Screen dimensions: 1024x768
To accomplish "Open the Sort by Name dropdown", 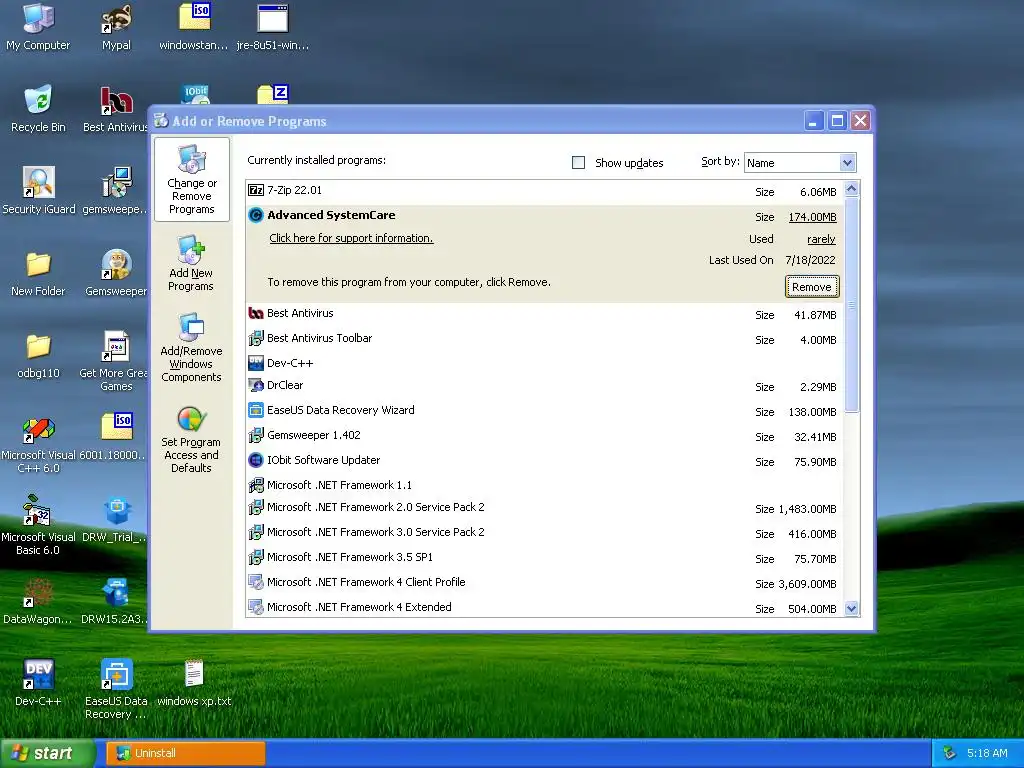I will [847, 163].
